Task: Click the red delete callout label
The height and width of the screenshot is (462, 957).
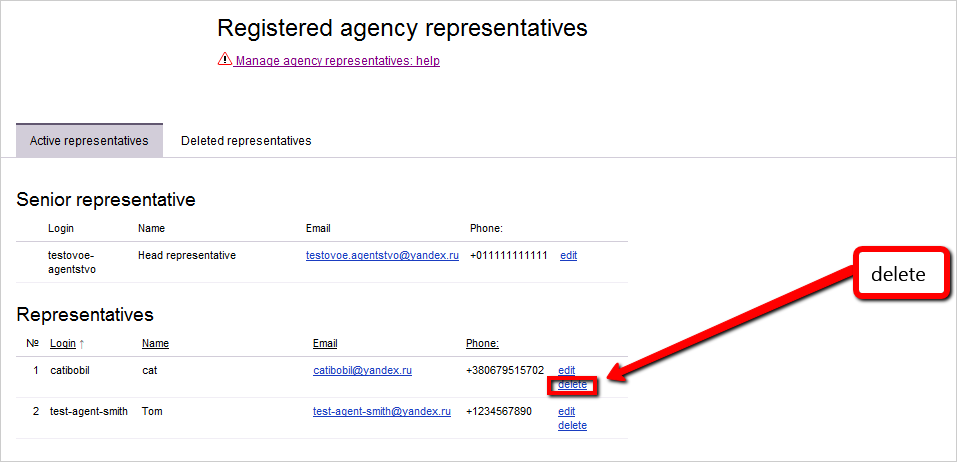Action: click(x=898, y=273)
